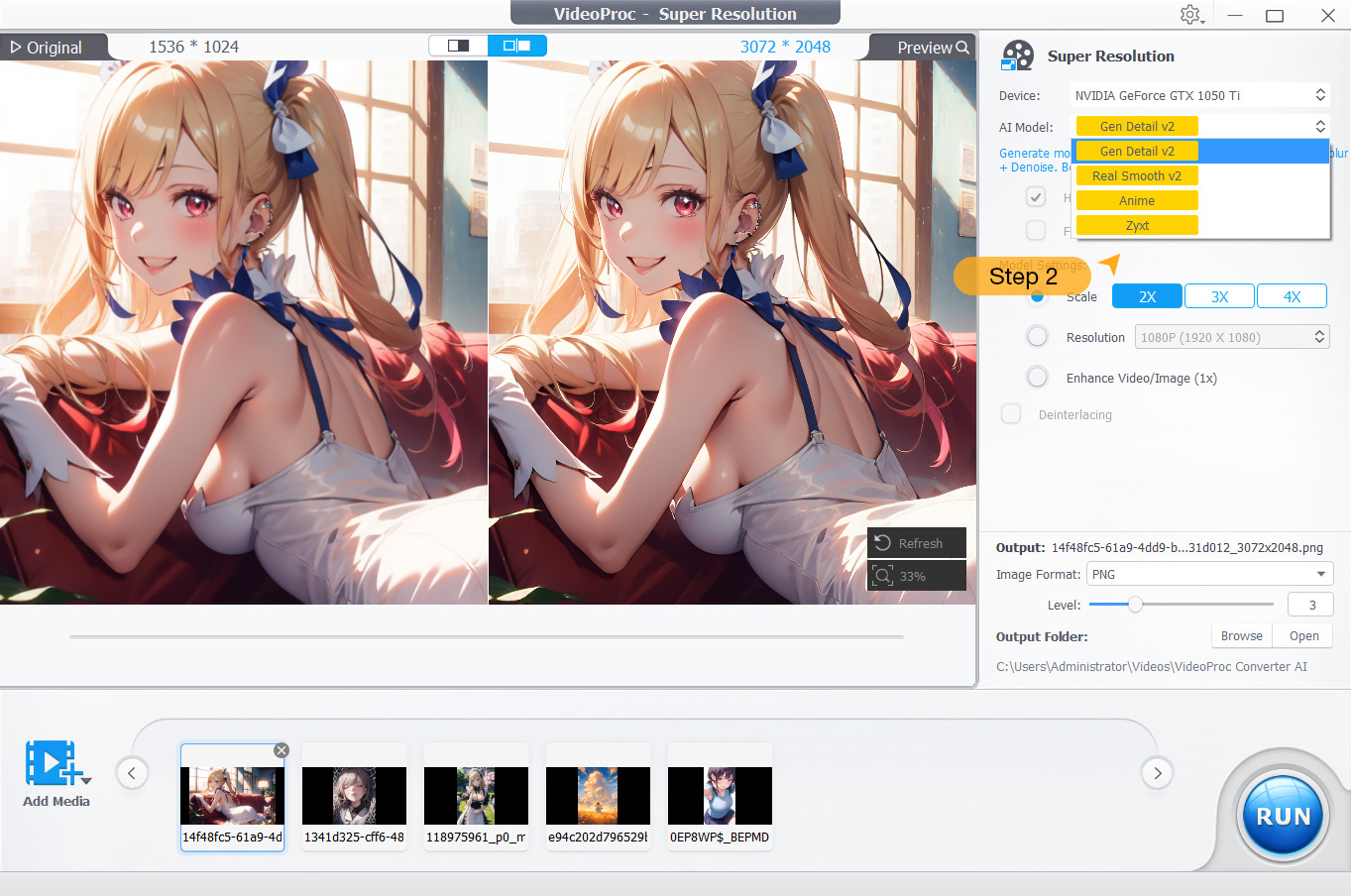This screenshot has width=1351, height=896.
Task: Click the output folder path text
Action: tap(1152, 666)
